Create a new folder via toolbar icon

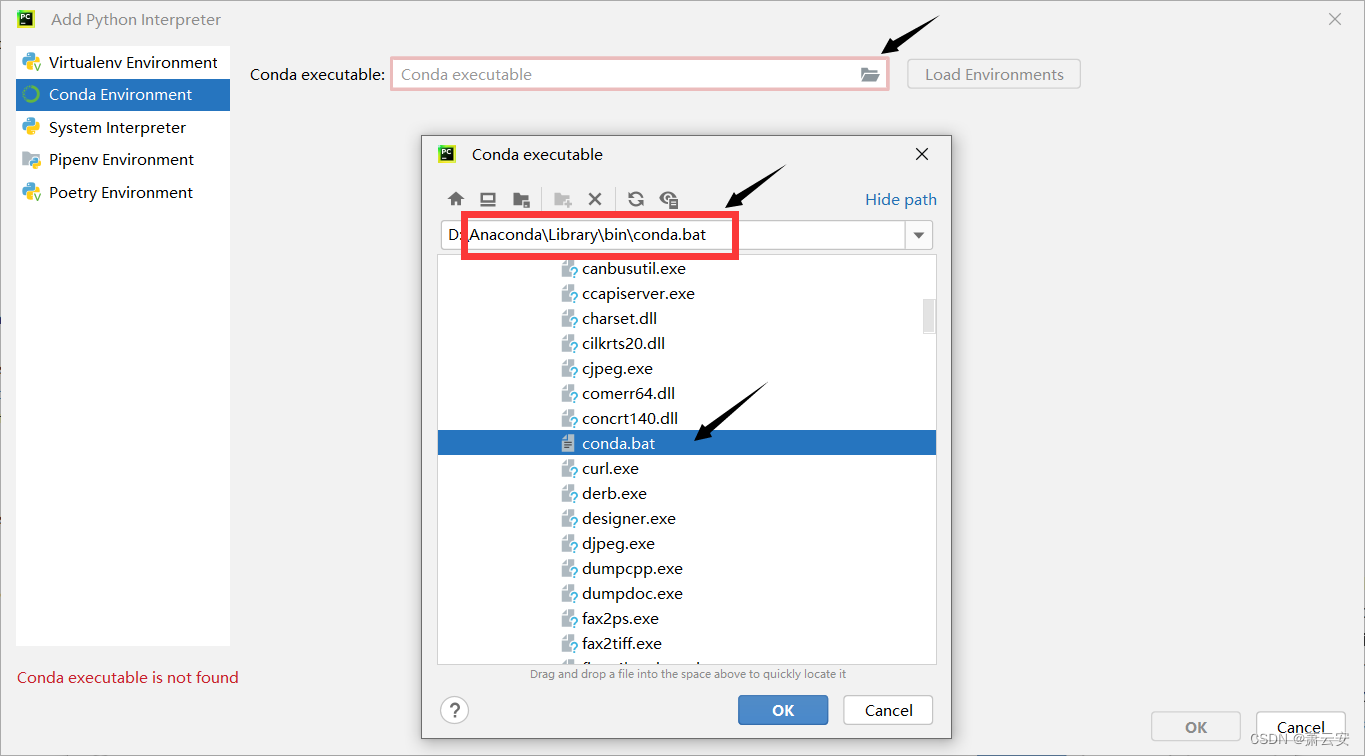[562, 199]
